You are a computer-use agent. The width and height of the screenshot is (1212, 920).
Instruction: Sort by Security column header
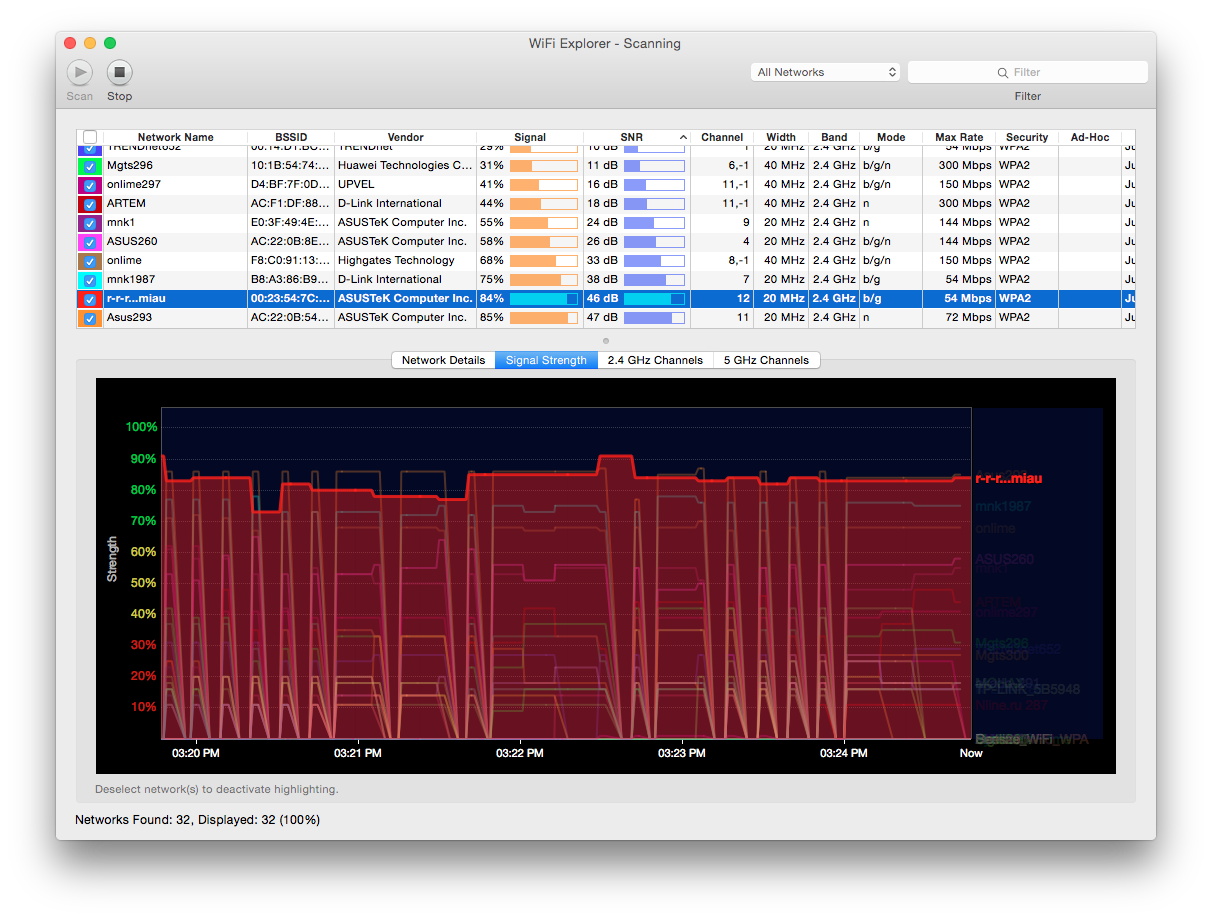point(1027,137)
